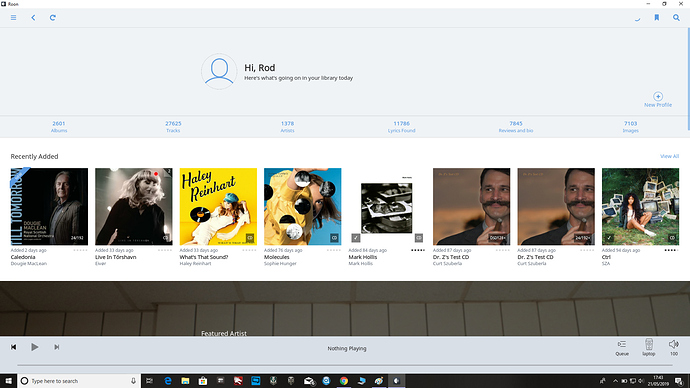Viewport: 690px width, 388px height.
Task: Set star rating for Ctrl album
Action: click(x=671, y=250)
